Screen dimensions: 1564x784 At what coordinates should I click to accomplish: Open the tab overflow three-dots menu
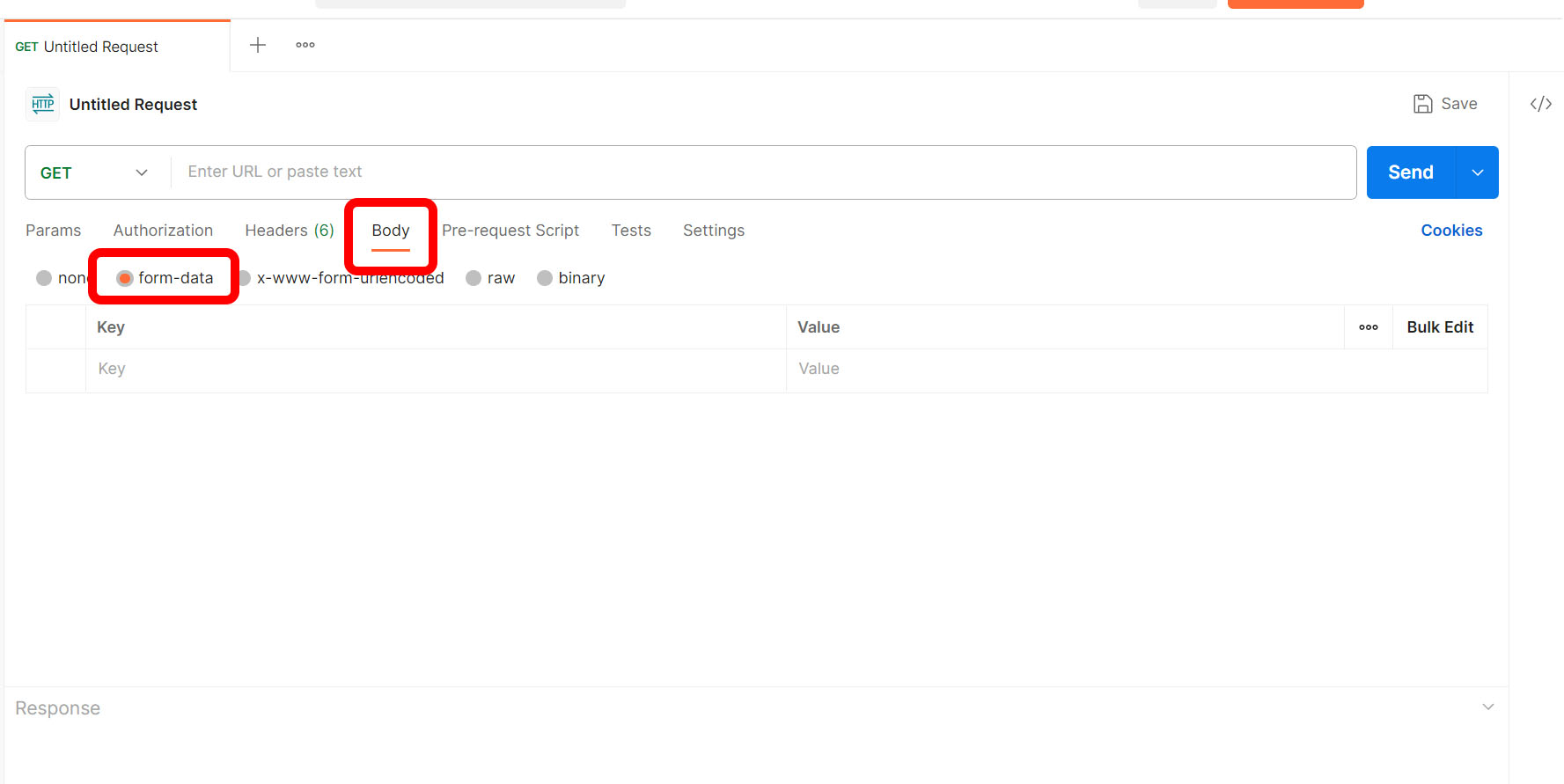[305, 45]
